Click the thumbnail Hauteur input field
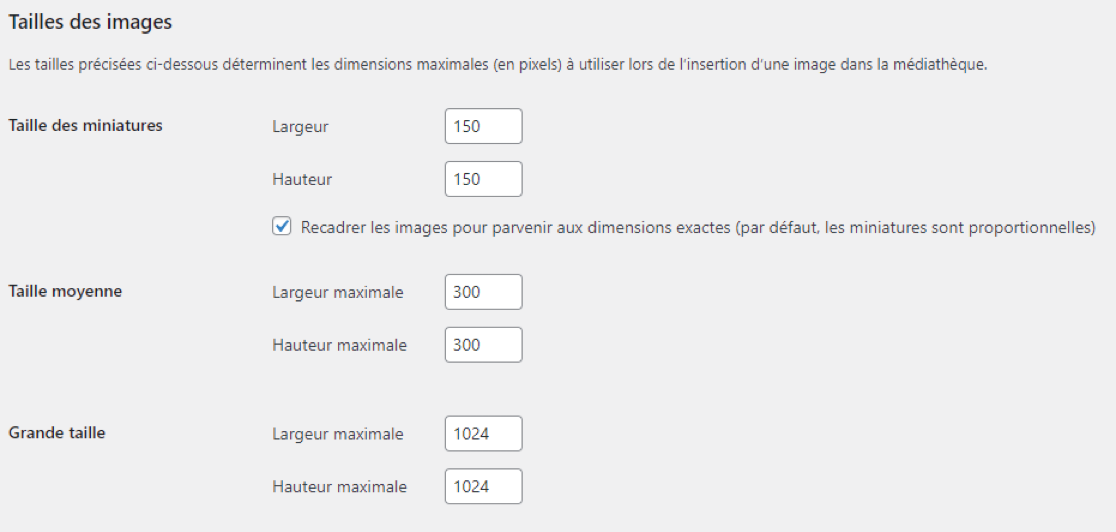The height and width of the screenshot is (532, 1116). [483, 180]
